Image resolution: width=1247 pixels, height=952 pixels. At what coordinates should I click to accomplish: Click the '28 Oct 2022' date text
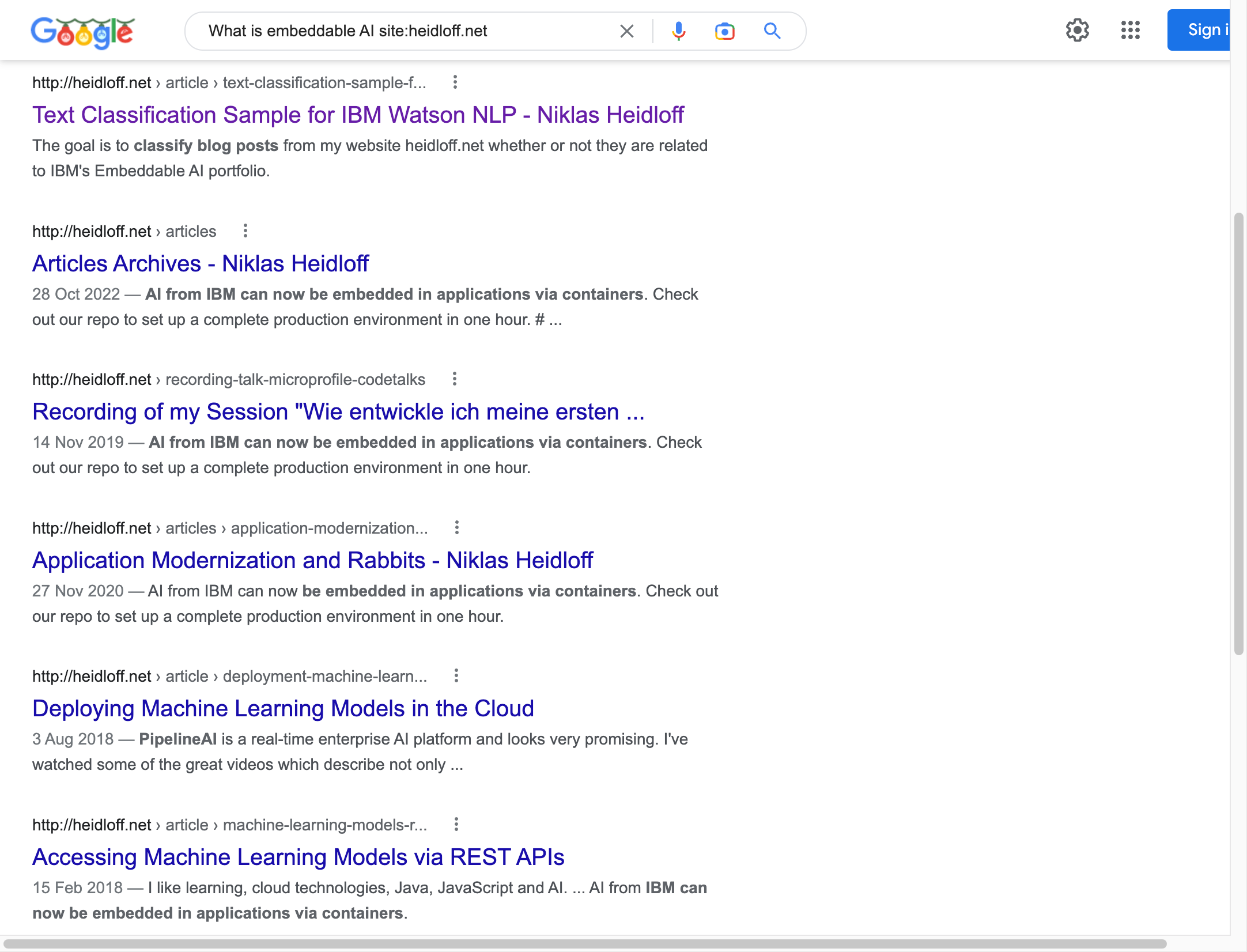click(76, 294)
